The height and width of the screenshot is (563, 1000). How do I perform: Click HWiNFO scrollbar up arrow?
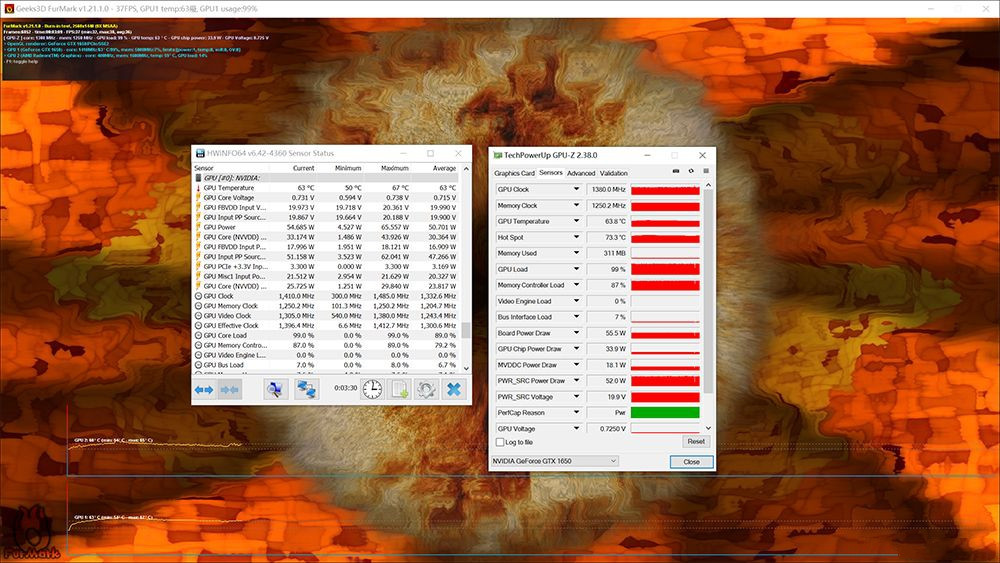(x=466, y=169)
